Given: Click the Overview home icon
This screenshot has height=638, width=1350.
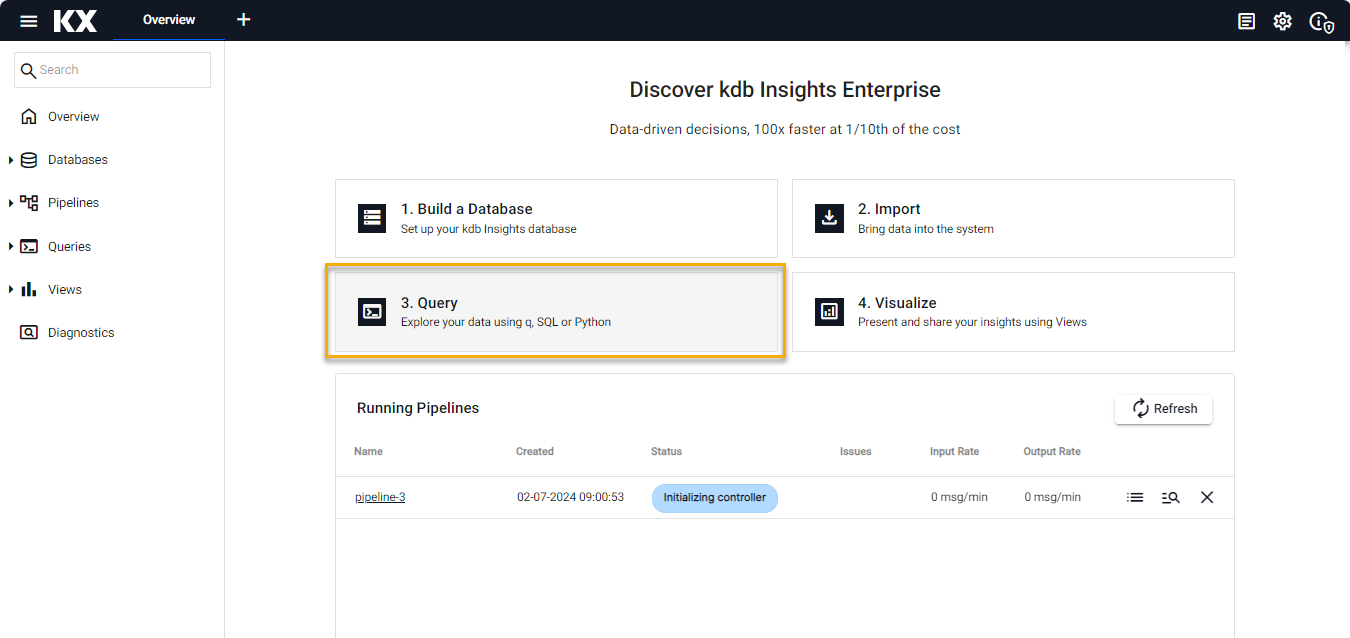Looking at the screenshot, I should (29, 116).
